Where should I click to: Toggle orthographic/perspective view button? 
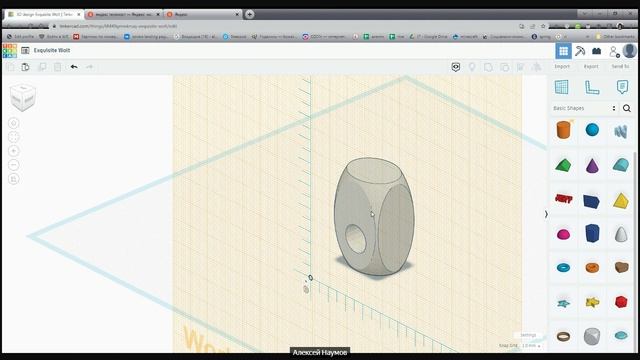(x=14, y=179)
